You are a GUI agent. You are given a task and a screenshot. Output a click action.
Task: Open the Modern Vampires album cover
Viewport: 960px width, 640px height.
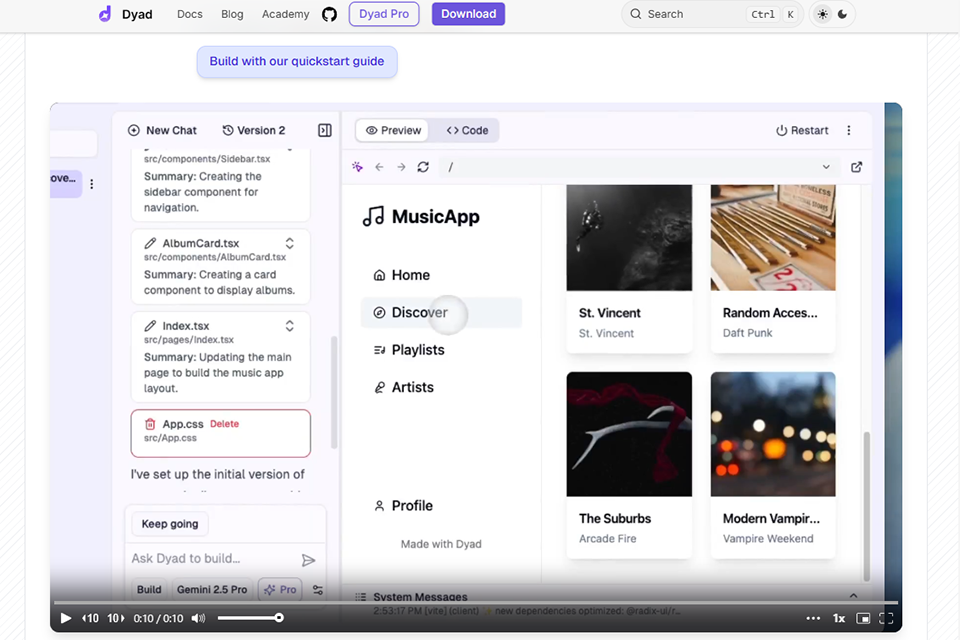(773, 434)
